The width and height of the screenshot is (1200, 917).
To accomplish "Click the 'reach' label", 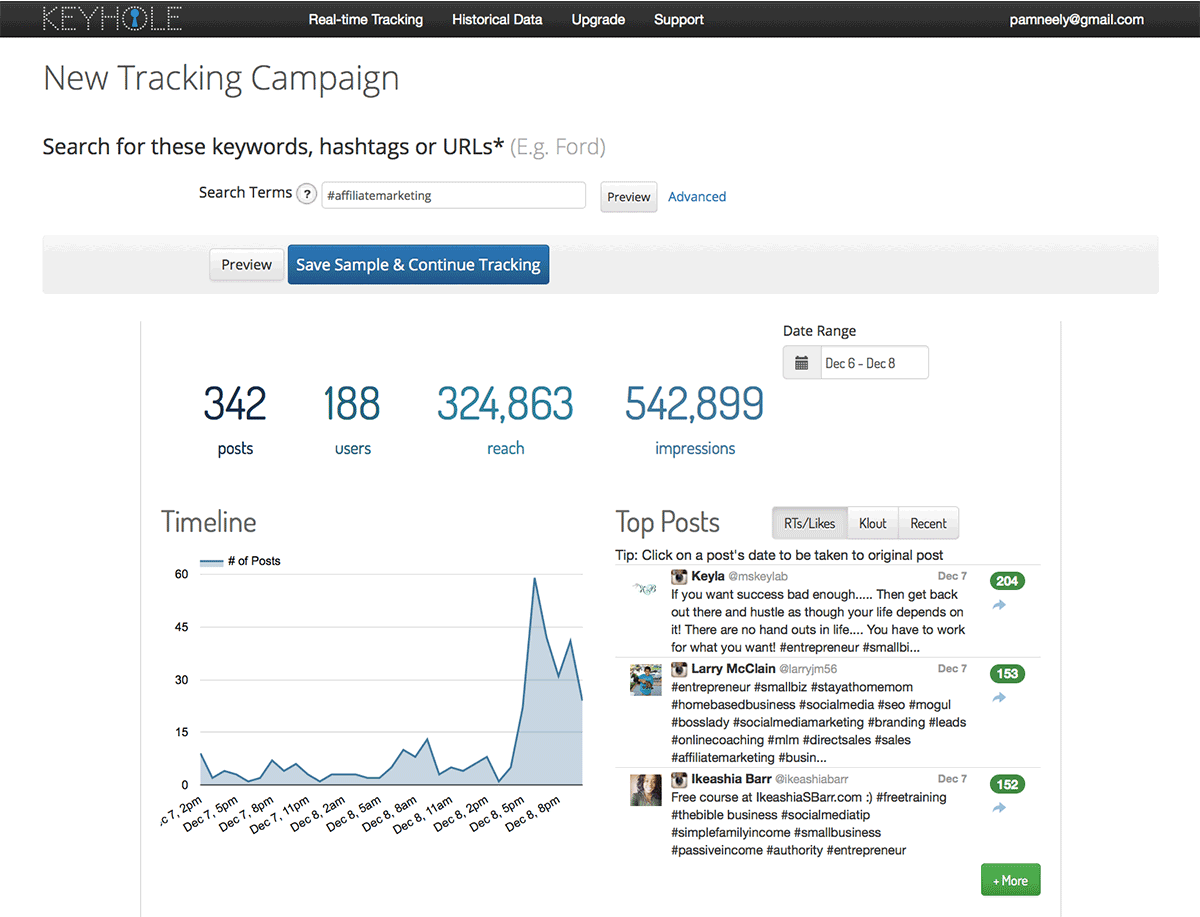I will 506,449.
